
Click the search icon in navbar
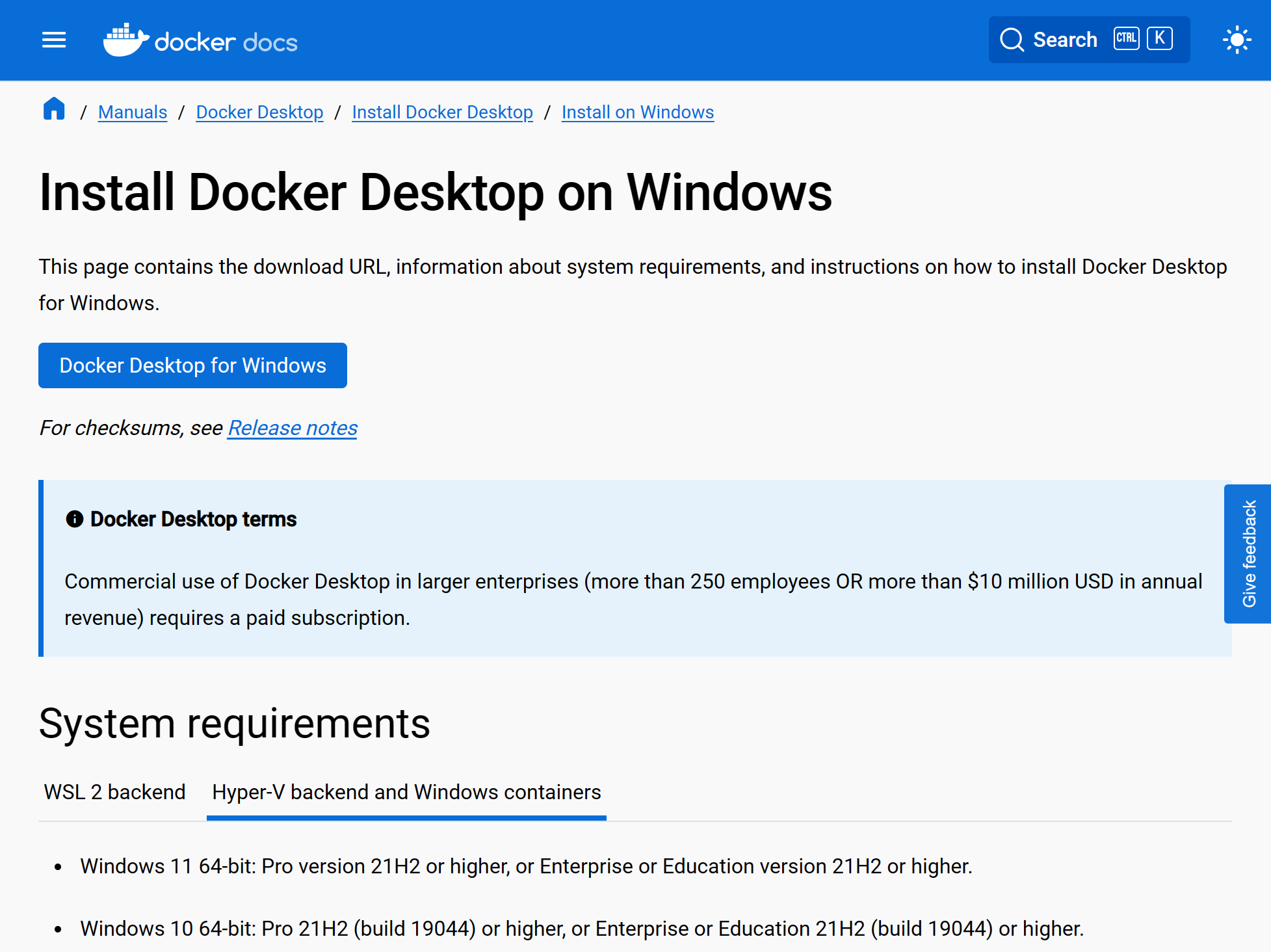[x=1011, y=39]
